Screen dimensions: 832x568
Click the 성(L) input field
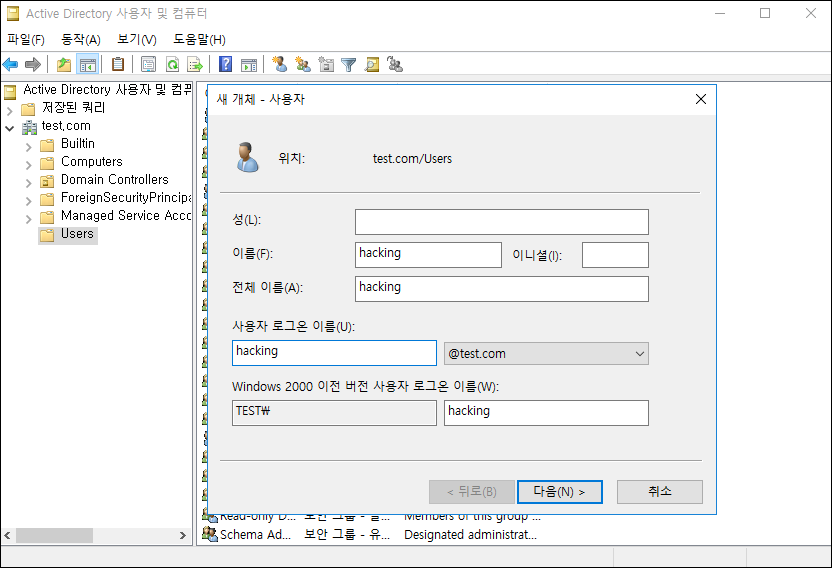502,222
